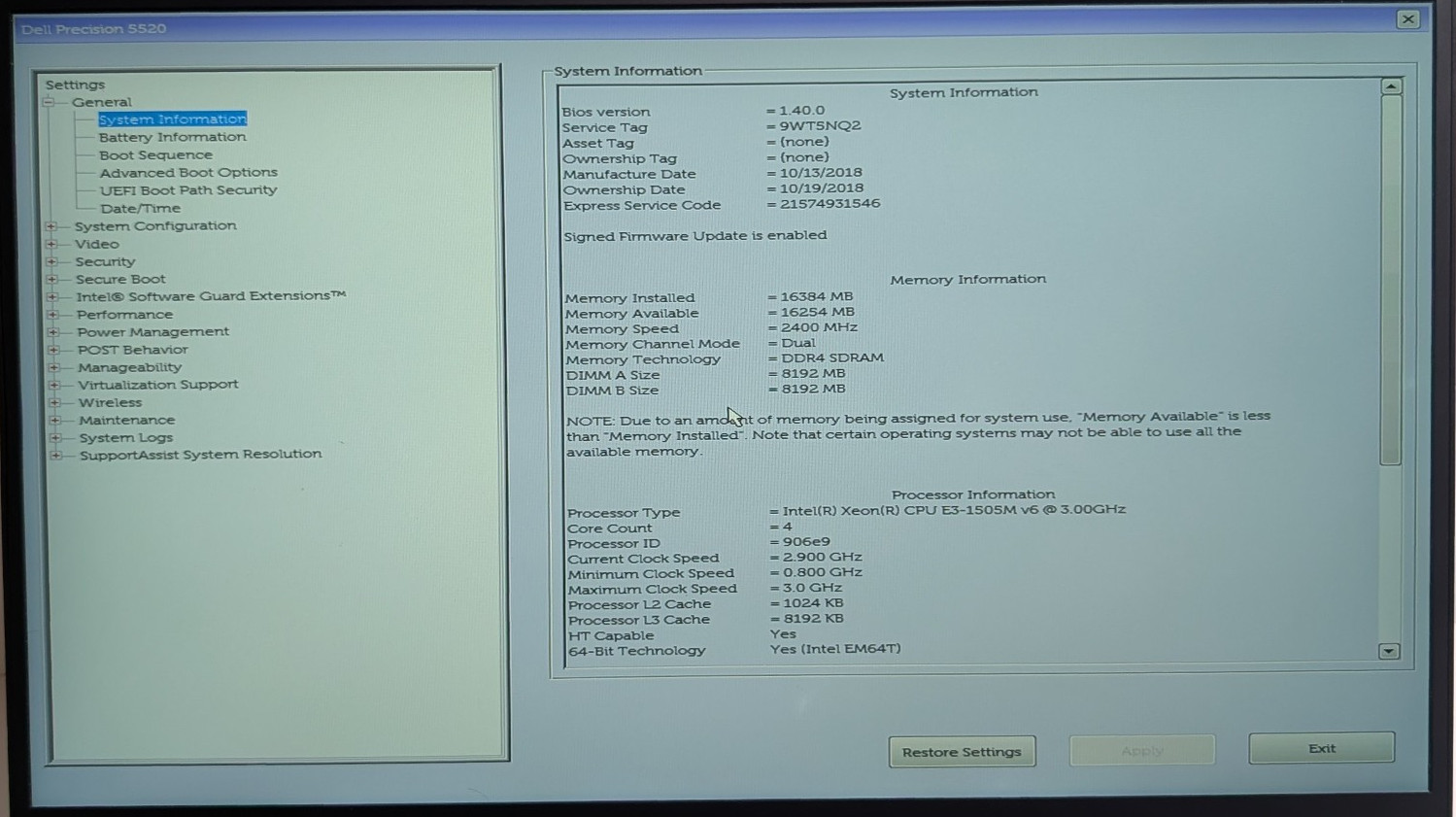Expand the Virtualization Support node
1456x817 pixels.
54,385
